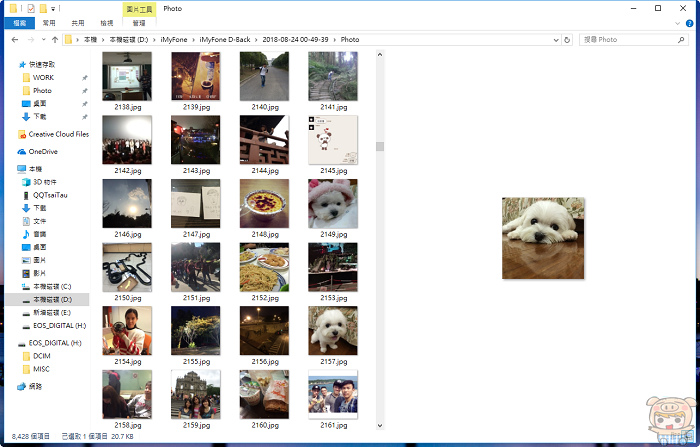
Task: Open the 音樂 music folder in the sidebar
Action: pyautogui.click(x=40, y=234)
